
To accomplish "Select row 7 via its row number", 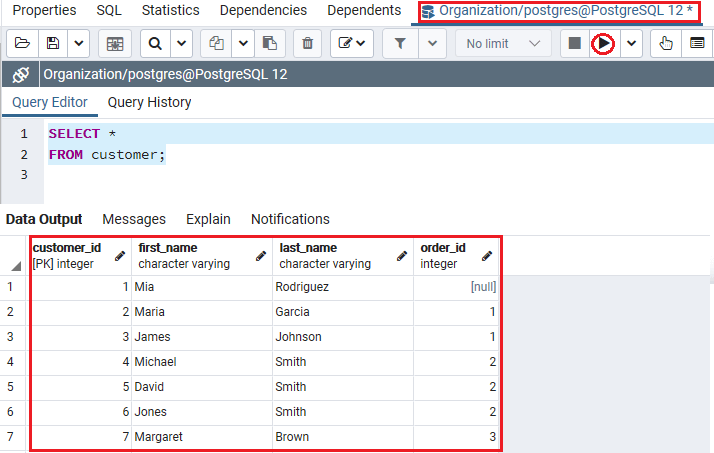I will click(13, 437).
